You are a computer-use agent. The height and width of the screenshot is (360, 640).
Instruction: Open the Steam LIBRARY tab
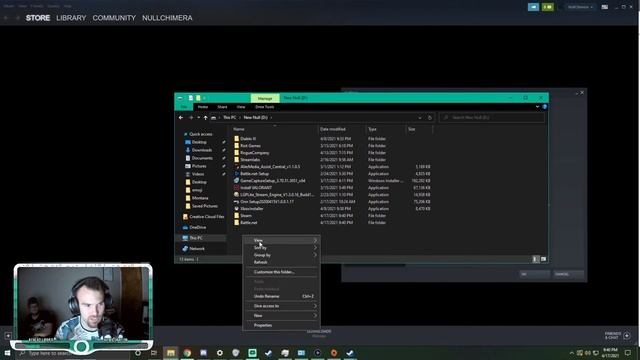coord(71,18)
